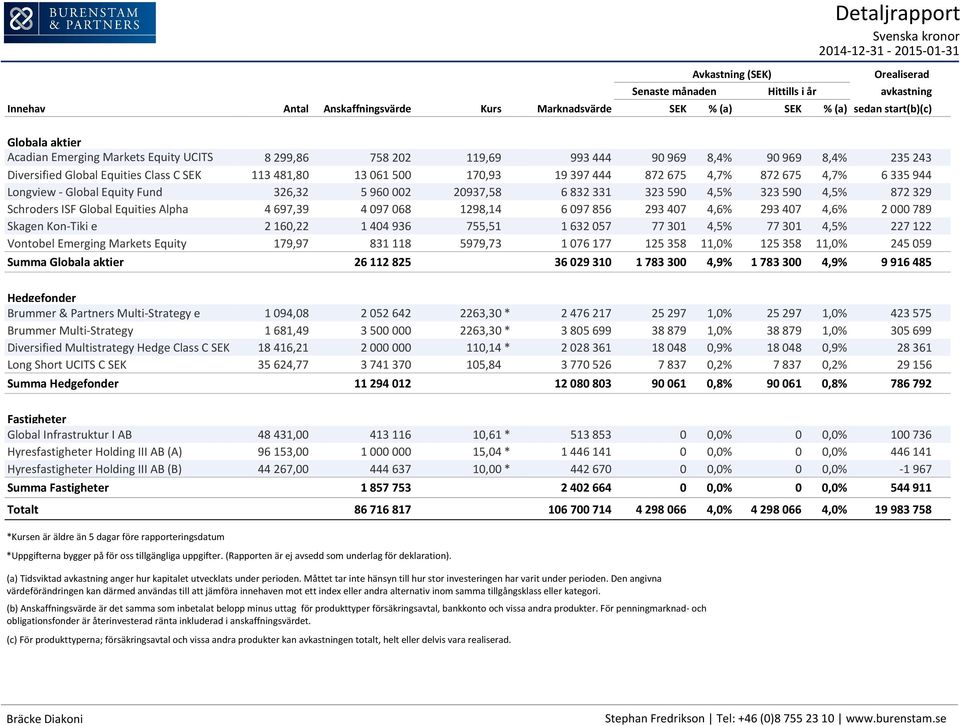This screenshot has height=726, width=960.
Task: Click acquisition value 26 112 825
Action: (382, 262)
